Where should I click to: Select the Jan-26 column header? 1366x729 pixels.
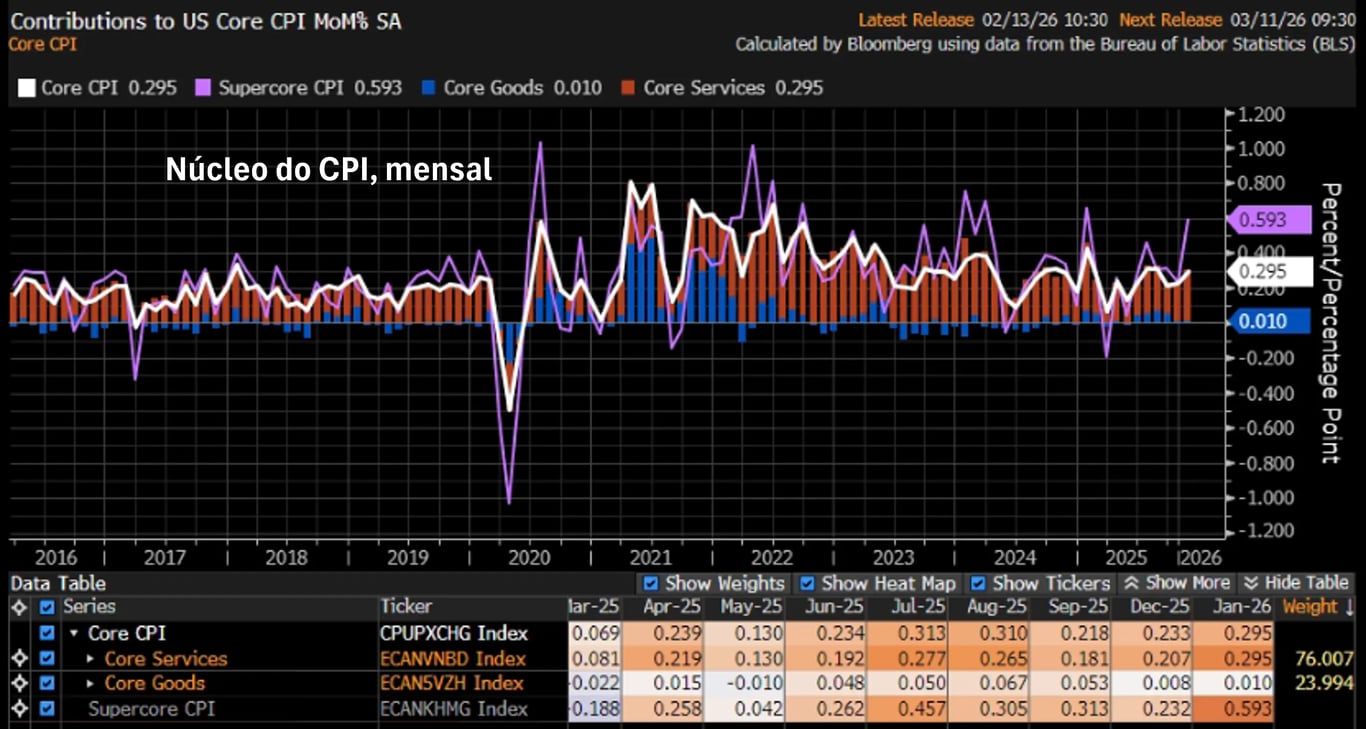pyautogui.click(x=1233, y=607)
